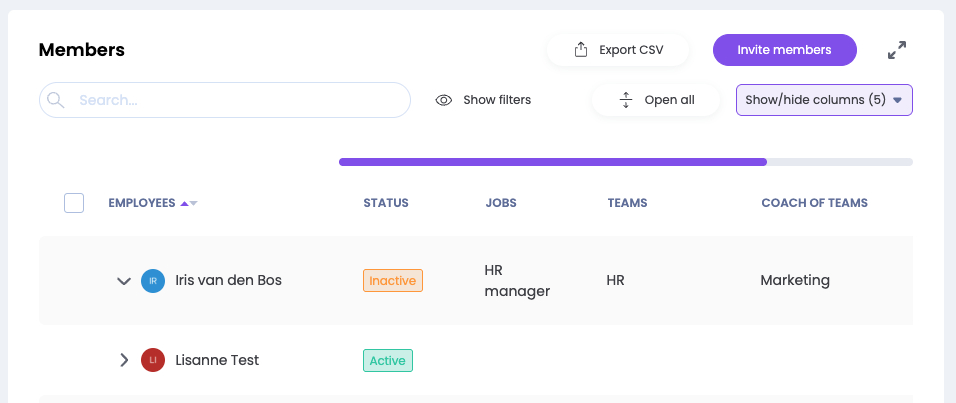
Task: Click the purple horizontal scroll bar
Action: point(552,161)
